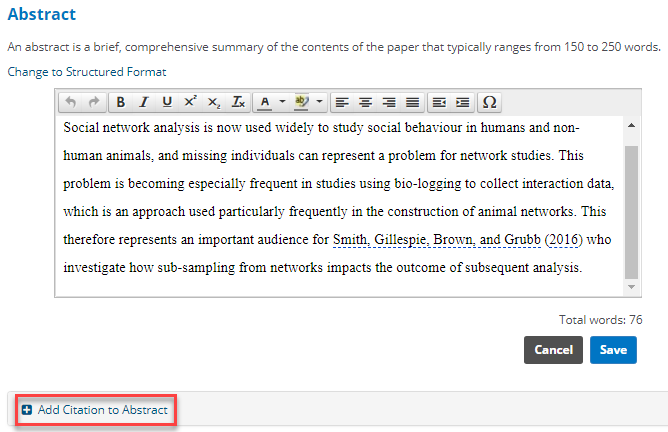668x432 pixels.
Task: Click the Abstract heading
Action: click(42, 14)
